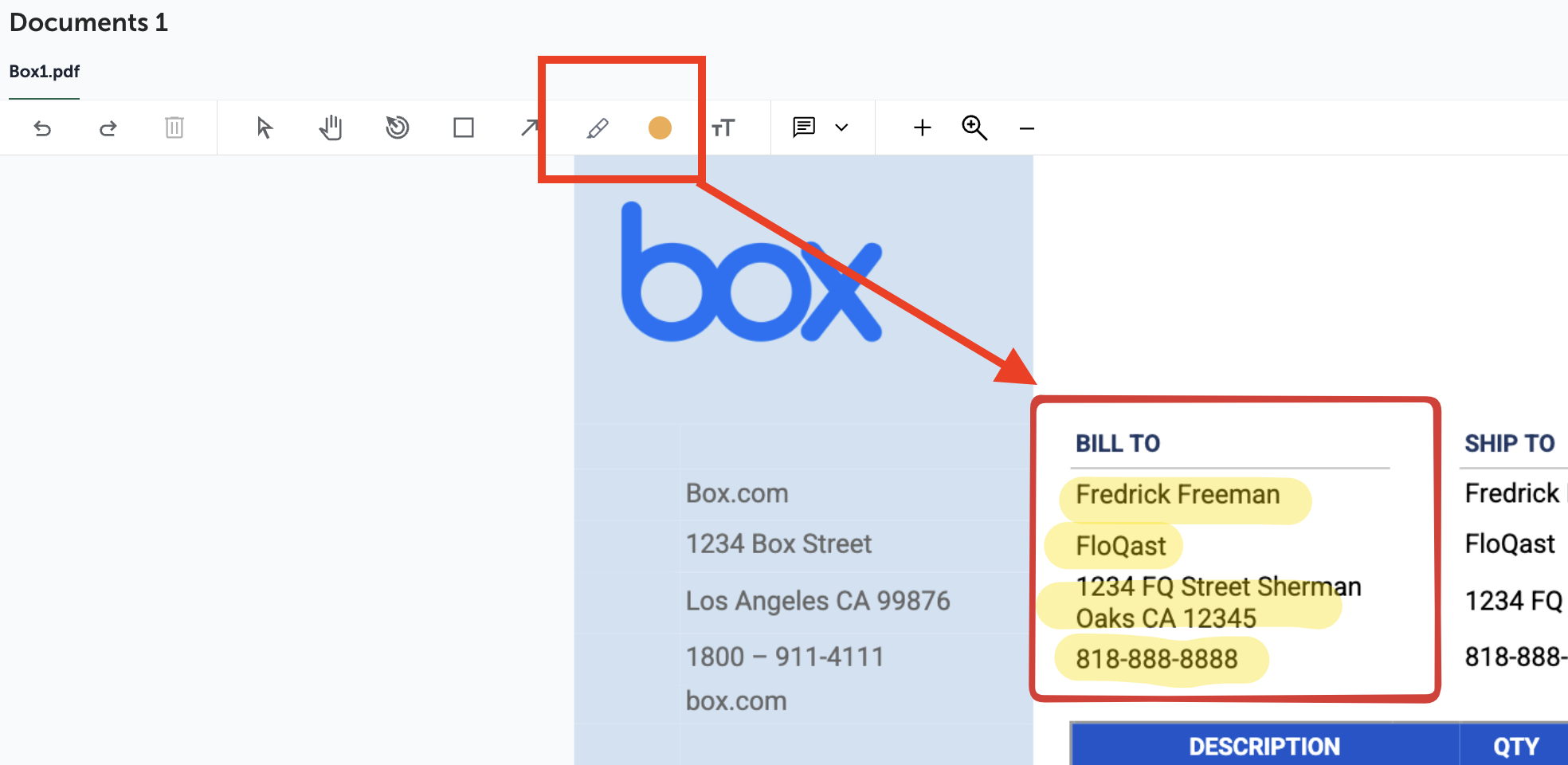
Task: Click the 1234 Box Street line
Action: (778, 543)
